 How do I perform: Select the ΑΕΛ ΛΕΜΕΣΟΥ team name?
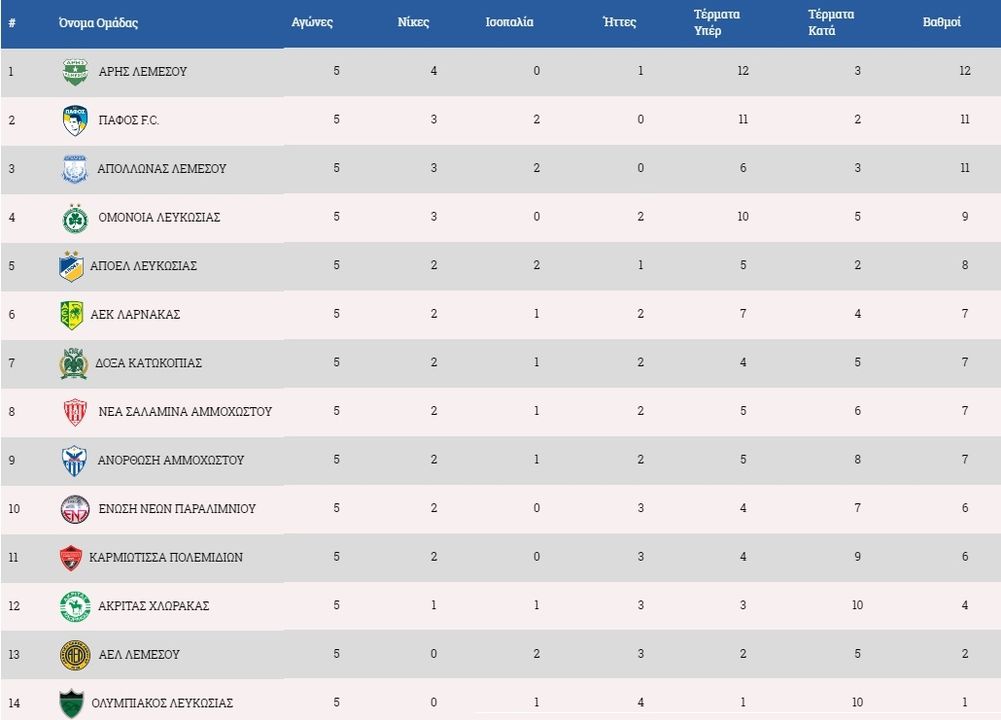click(139, 655)
